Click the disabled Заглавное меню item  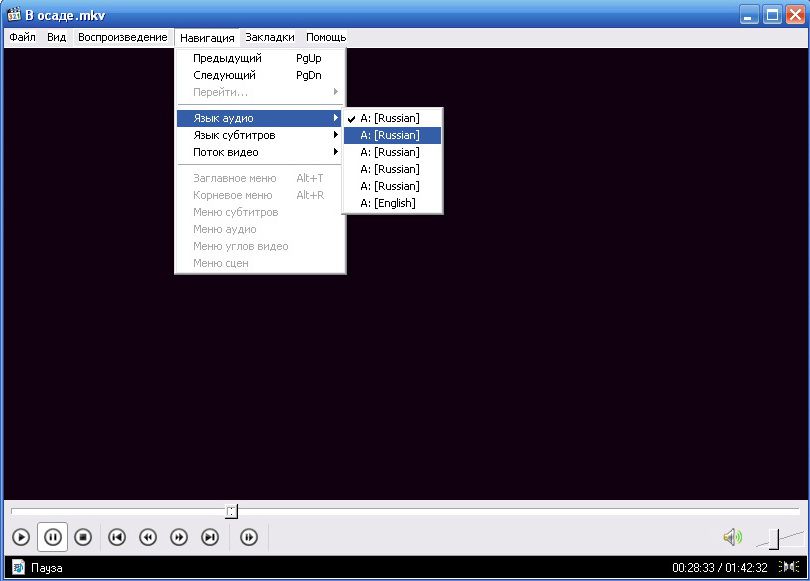tap(260, 178)
